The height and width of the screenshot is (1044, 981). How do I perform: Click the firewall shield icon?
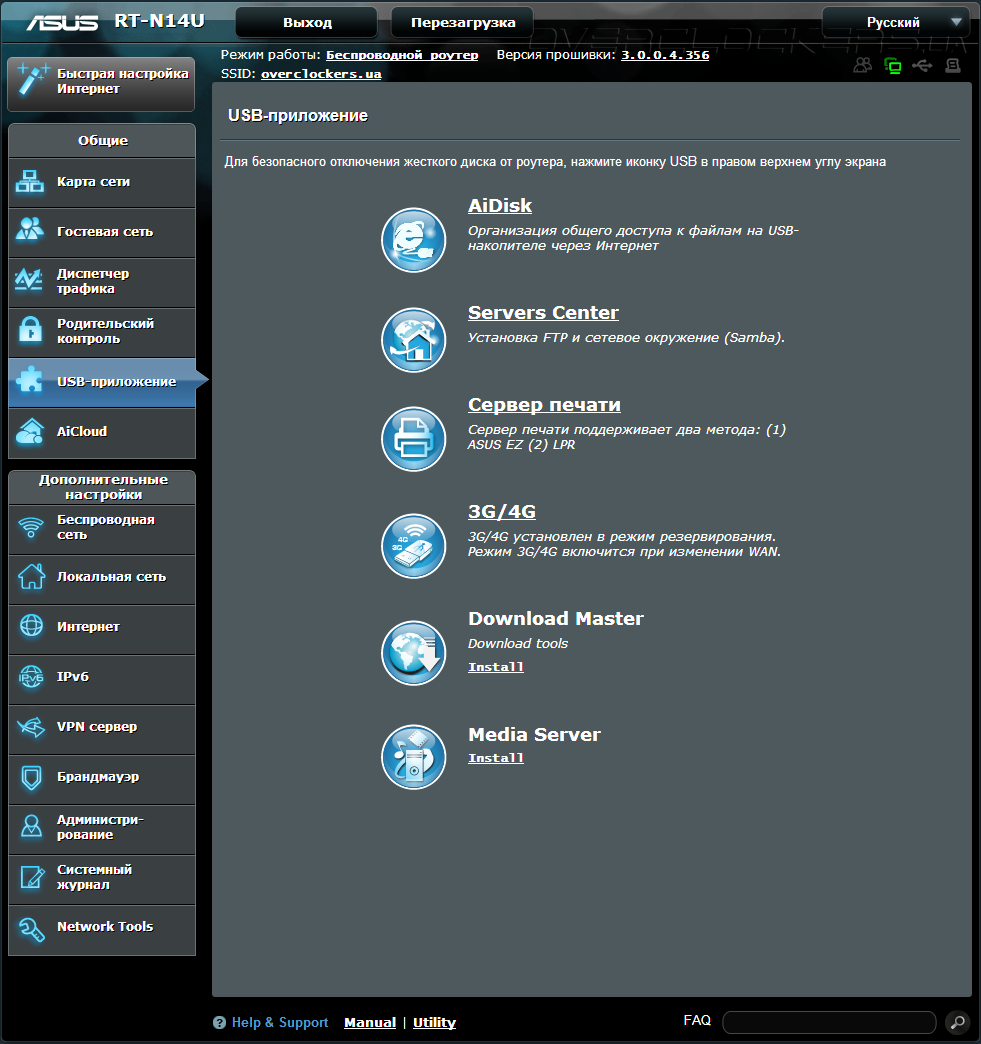point(31,777)
